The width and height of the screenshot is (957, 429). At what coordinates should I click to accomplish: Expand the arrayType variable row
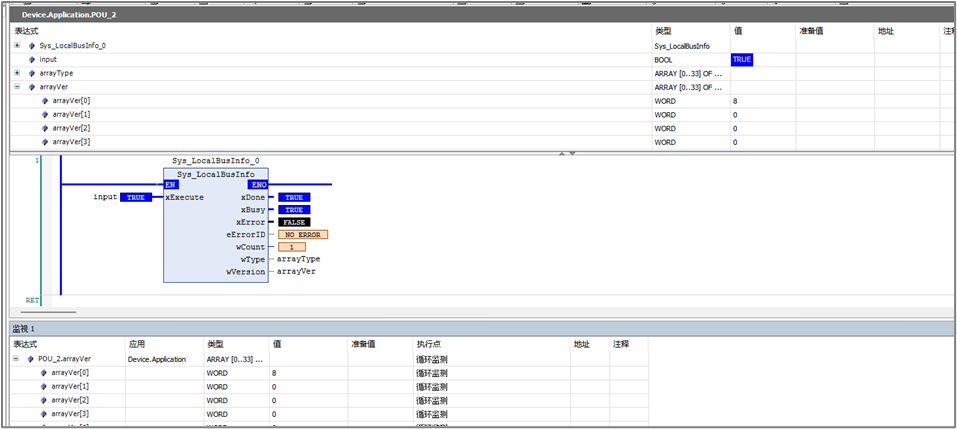[x=17, y=73]
